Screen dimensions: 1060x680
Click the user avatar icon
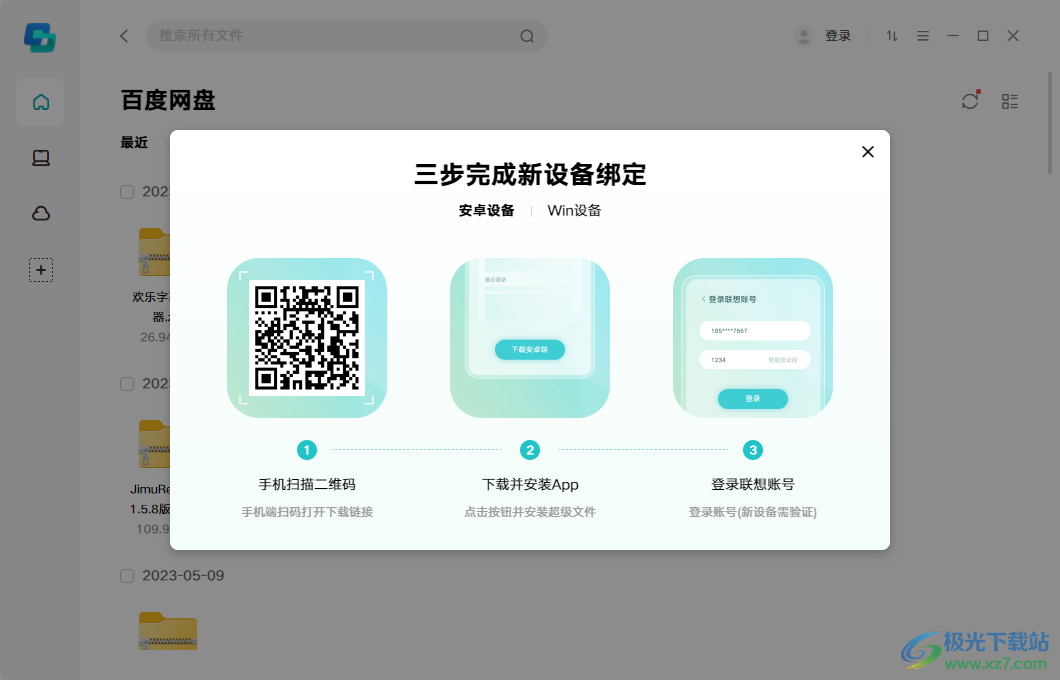pos(804,36)
